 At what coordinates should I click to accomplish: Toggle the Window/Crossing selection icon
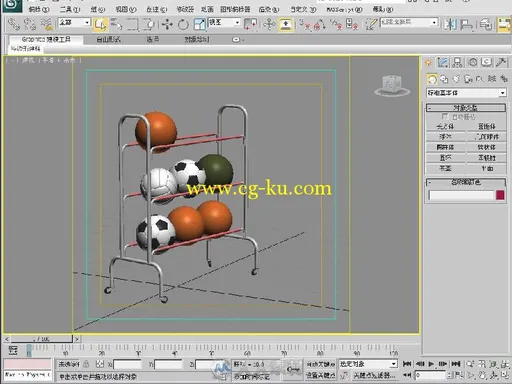tap(149, 25)
